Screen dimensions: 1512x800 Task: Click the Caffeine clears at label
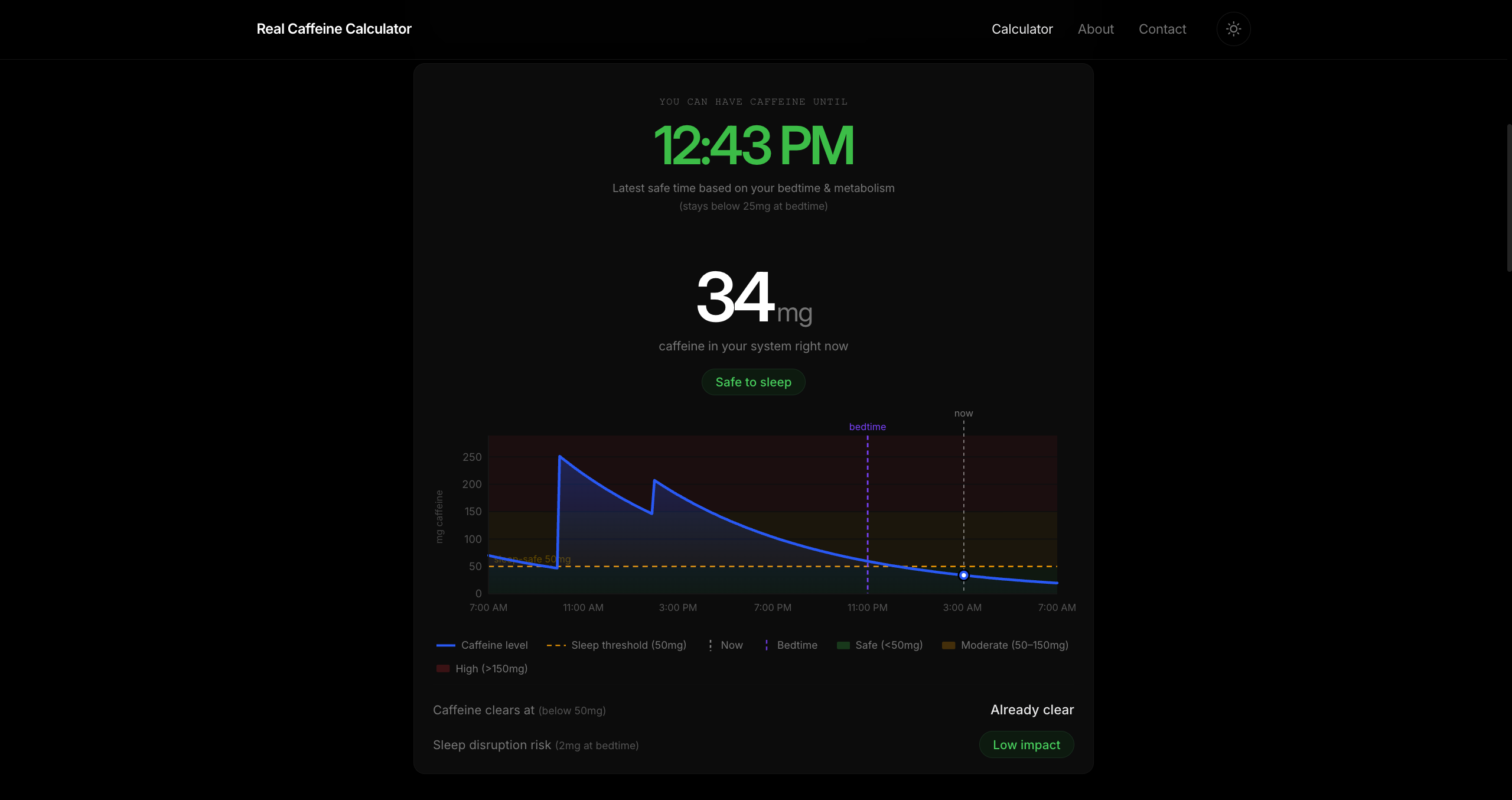[483, 710]
